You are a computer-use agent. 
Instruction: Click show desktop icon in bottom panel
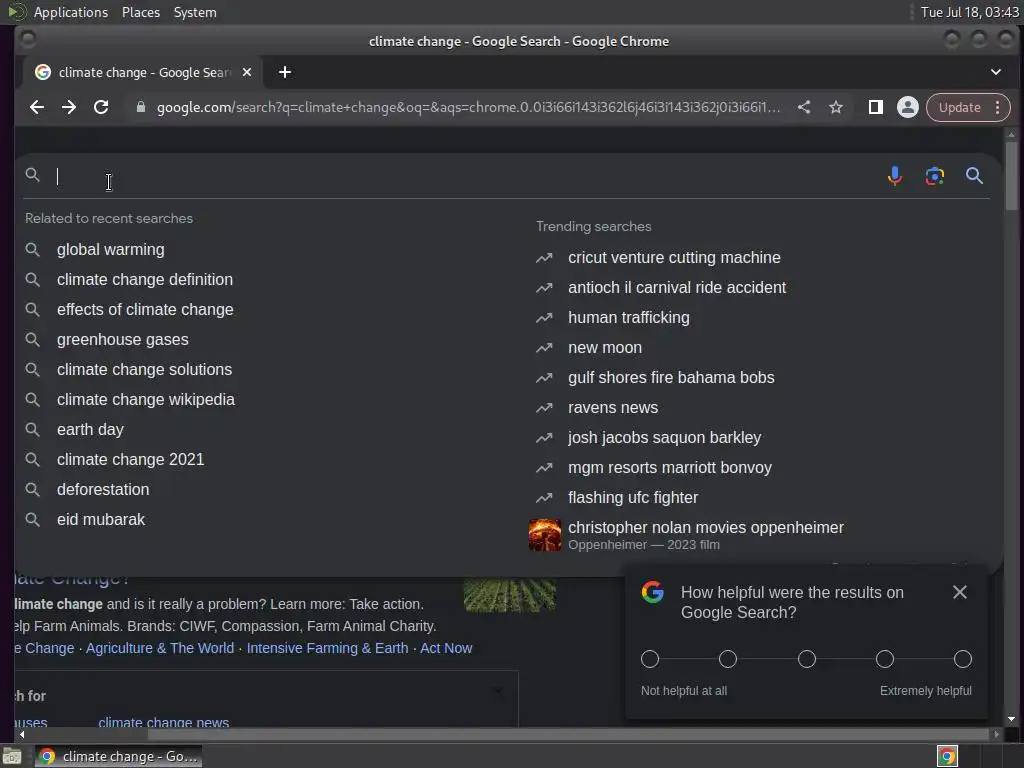[12, 757]
